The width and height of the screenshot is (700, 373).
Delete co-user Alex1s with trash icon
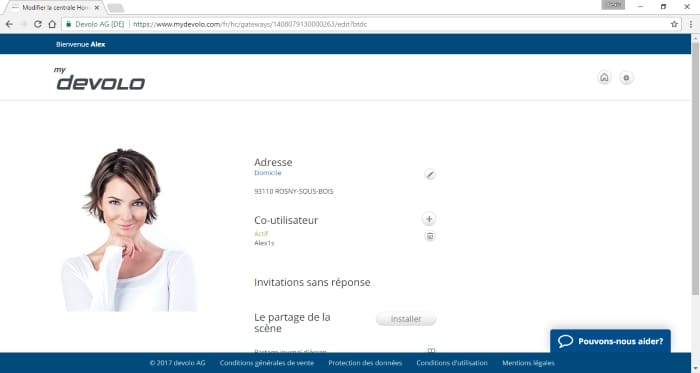pos(430,236)
